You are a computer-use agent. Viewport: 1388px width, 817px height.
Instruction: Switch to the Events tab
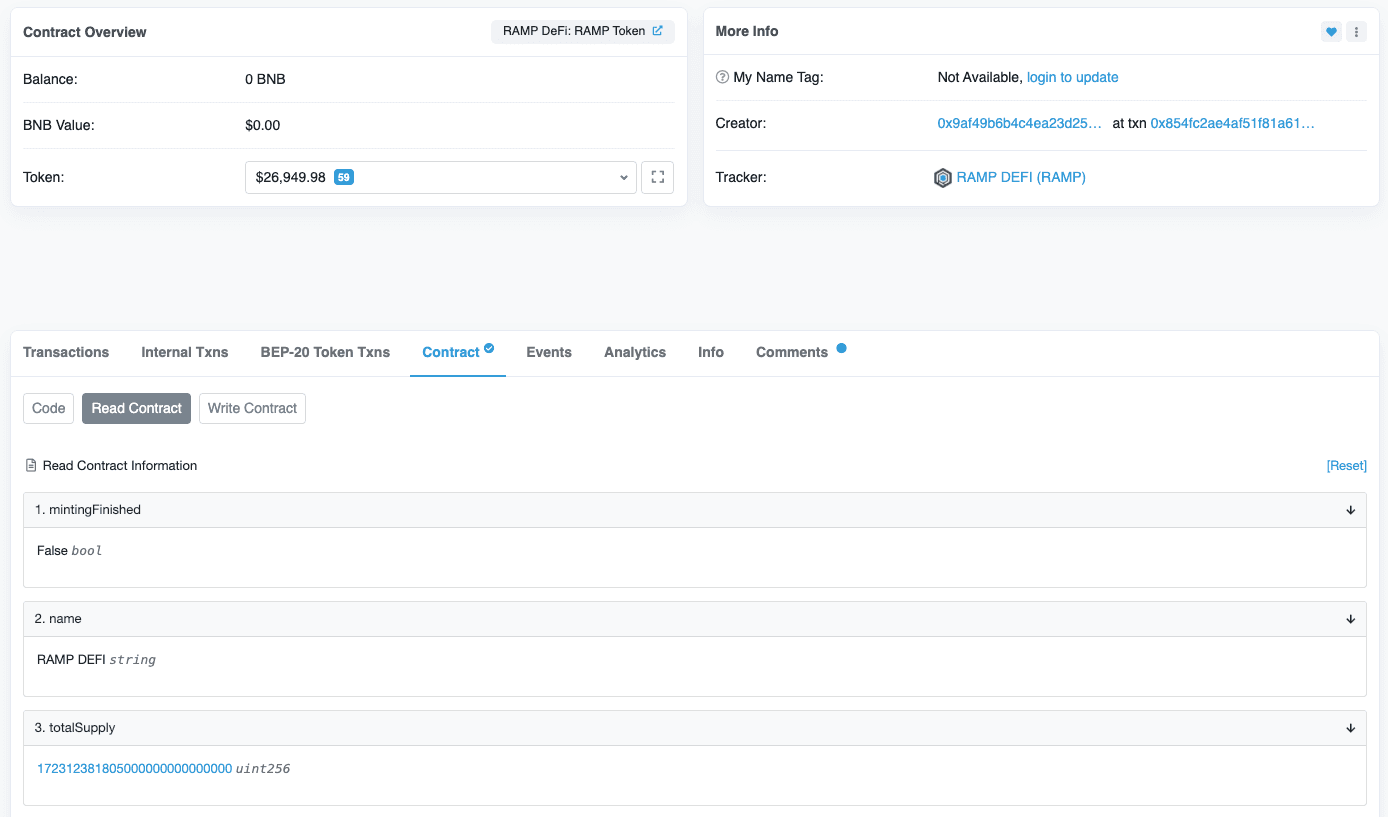pos(549,352)
